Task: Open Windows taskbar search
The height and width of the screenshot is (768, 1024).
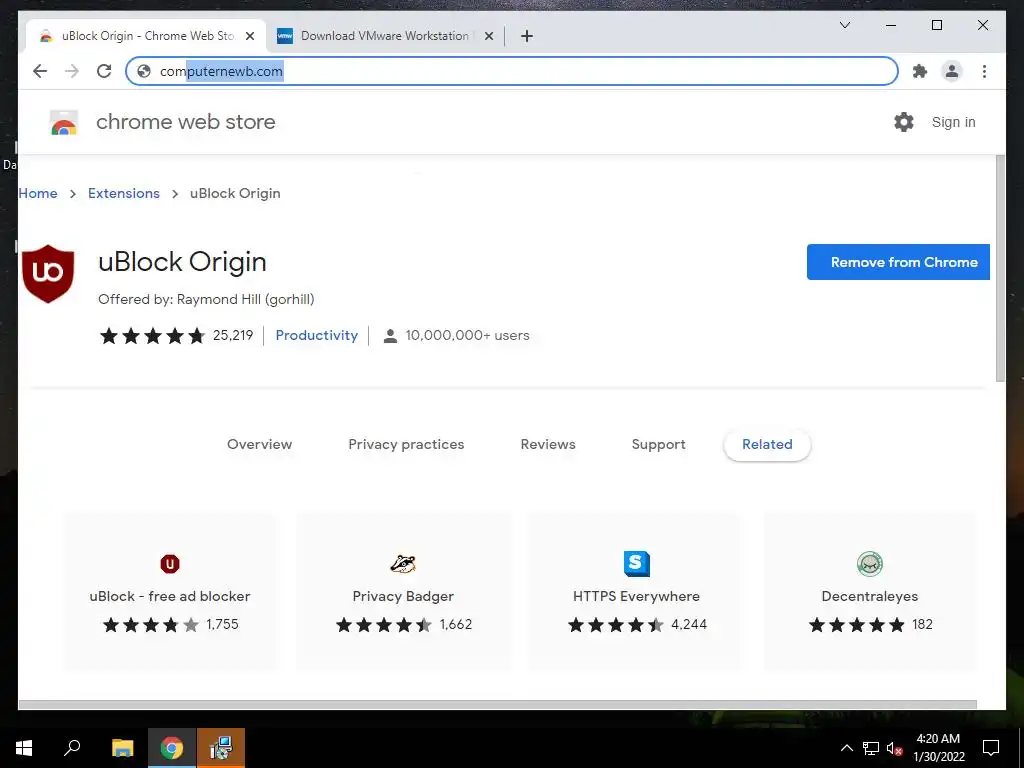Action: (72, 748)
